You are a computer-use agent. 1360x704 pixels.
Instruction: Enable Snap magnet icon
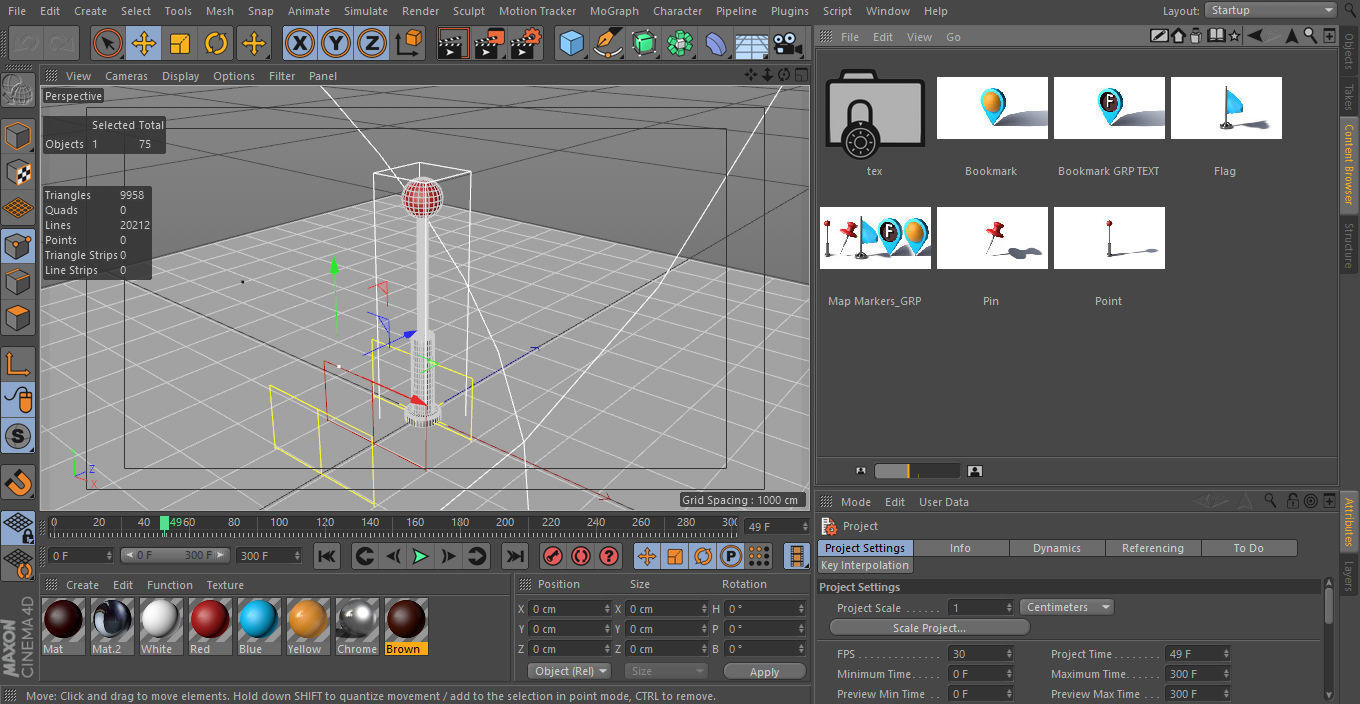click(18, 484)
